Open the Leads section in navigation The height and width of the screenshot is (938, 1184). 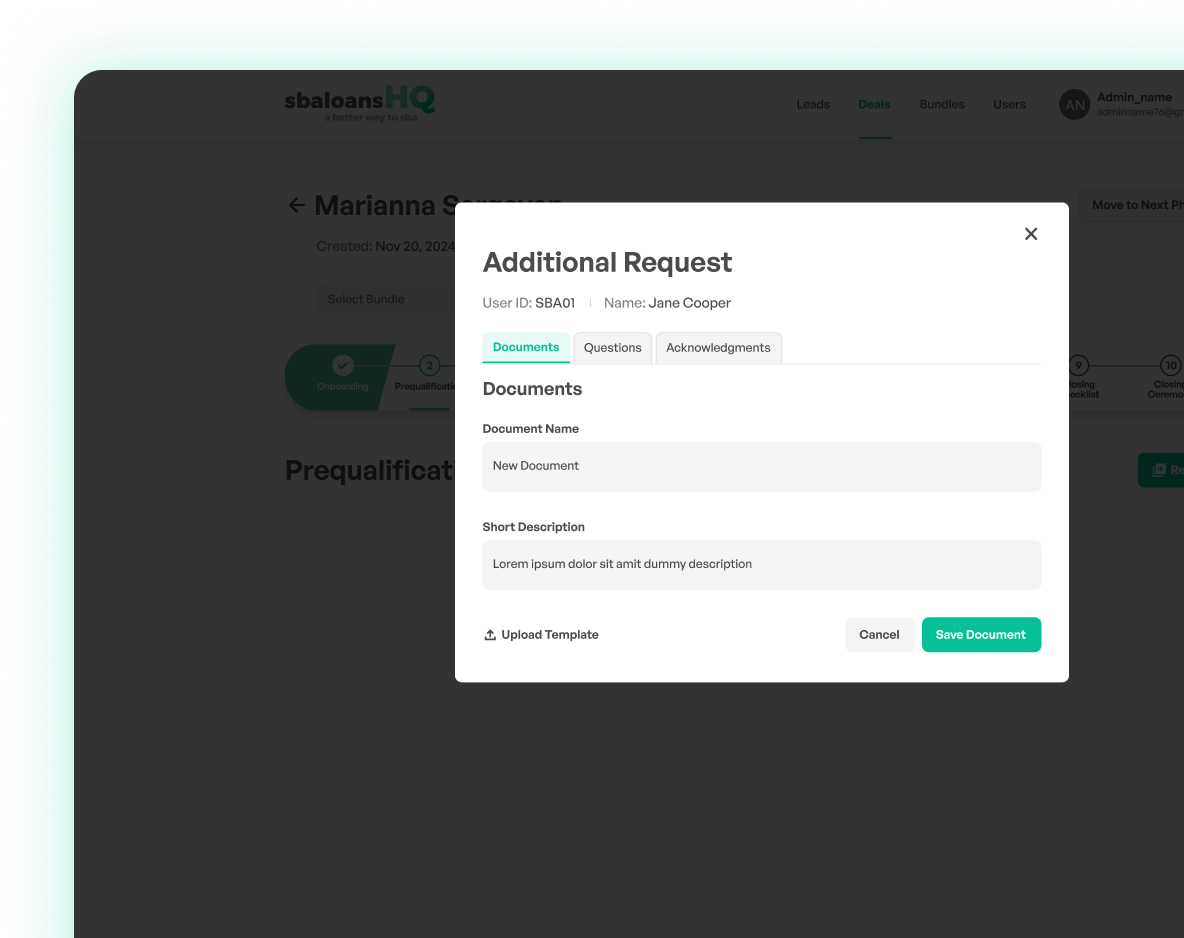pos(813,104)
